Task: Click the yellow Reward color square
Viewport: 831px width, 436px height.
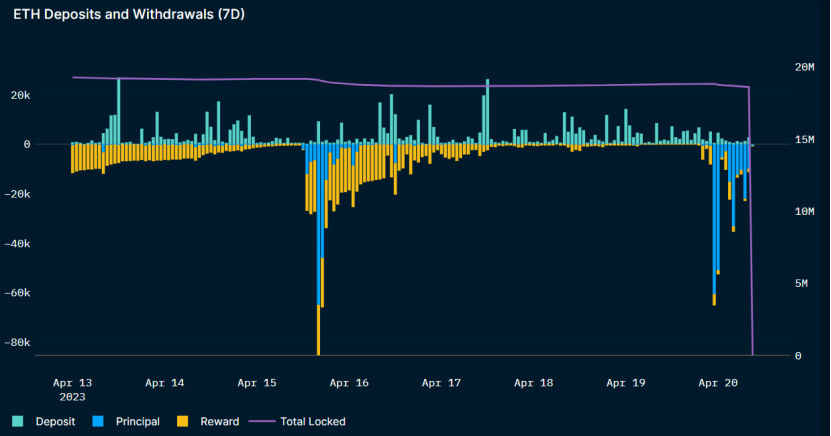Action: coord(182,422)
